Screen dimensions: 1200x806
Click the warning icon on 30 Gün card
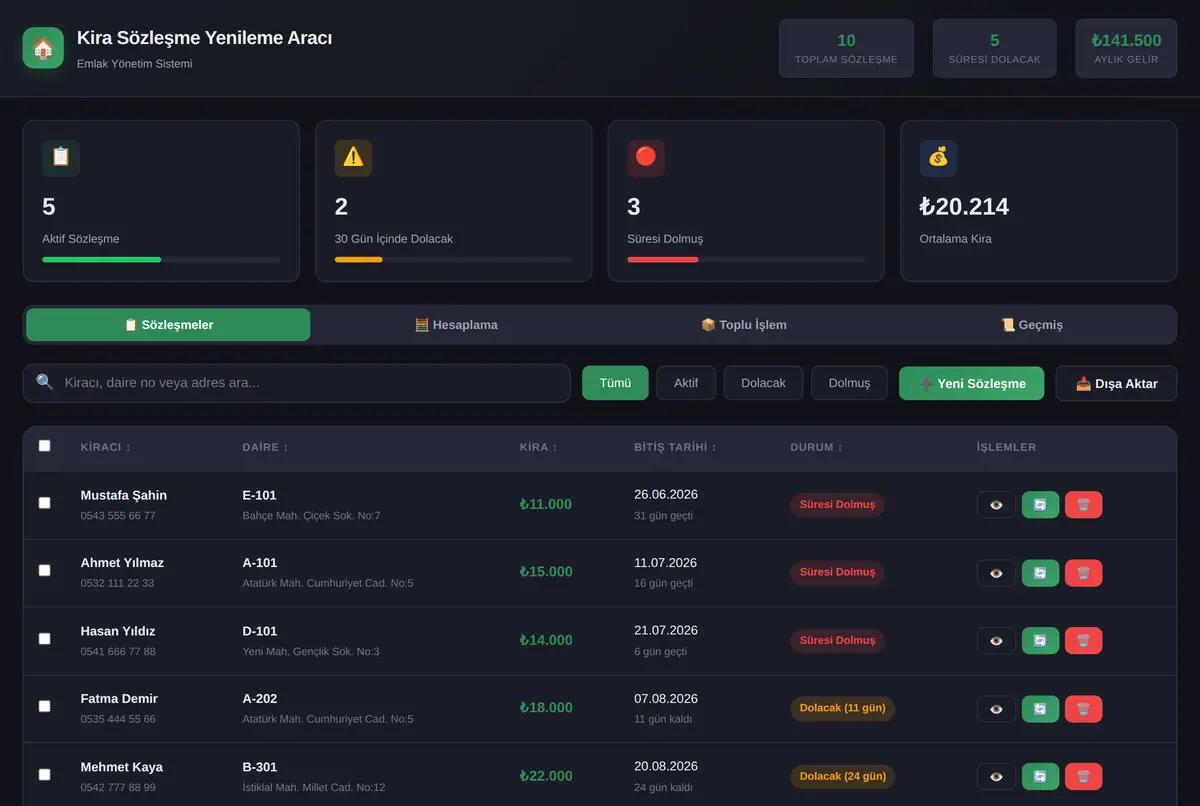(353, 158)
